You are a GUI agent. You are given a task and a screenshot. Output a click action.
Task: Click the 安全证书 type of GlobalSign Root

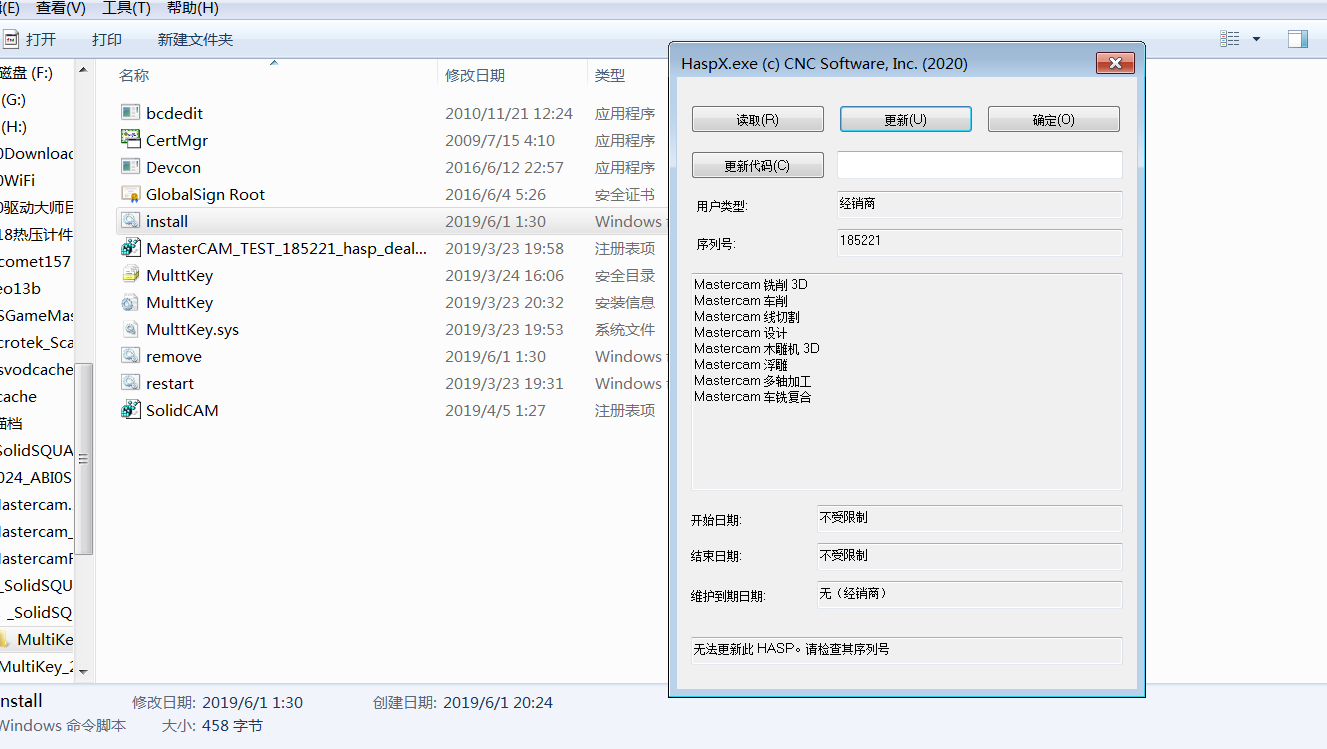(625, 194)
